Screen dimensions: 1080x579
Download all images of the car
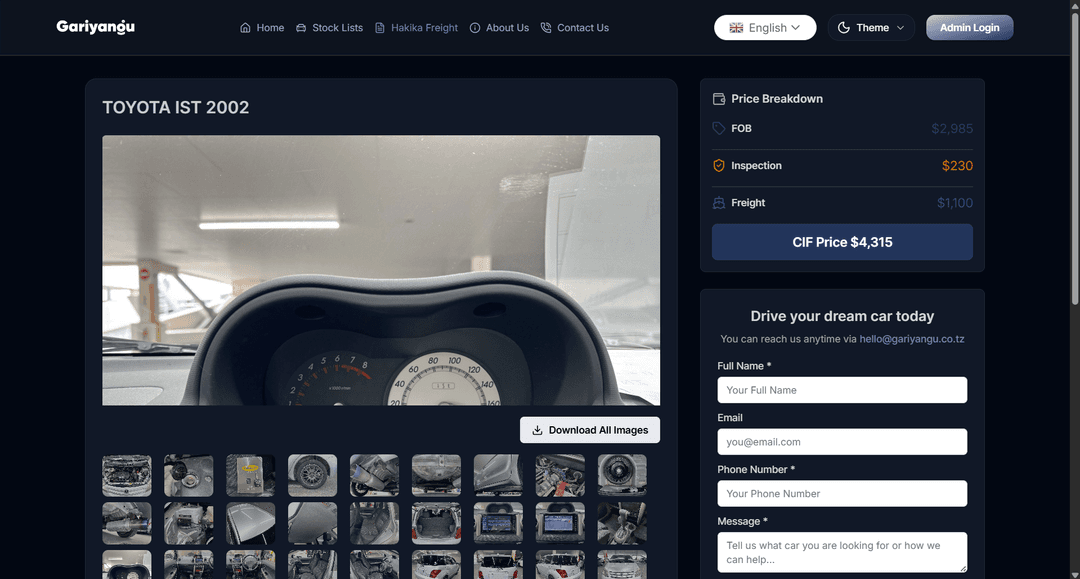tap(590, 430)
